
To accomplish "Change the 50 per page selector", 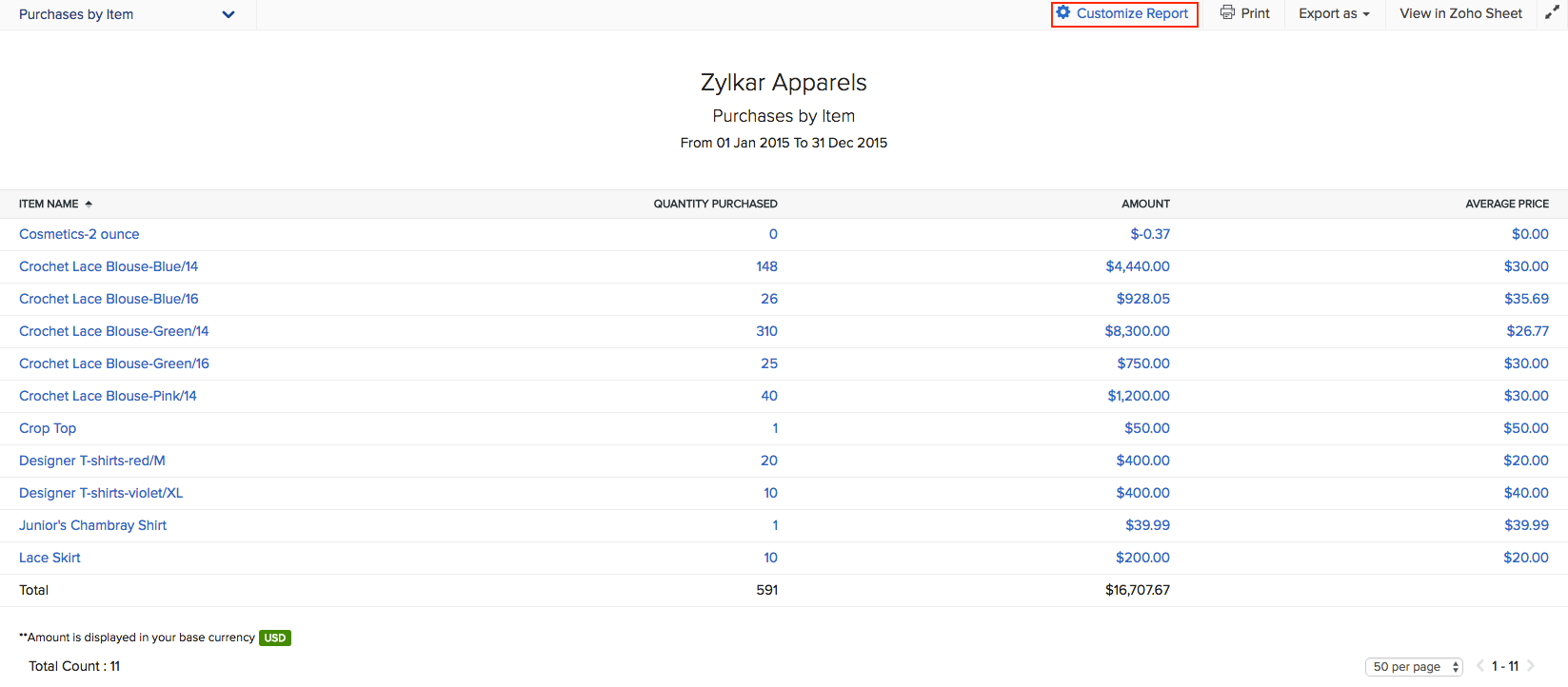I will point(1414,667).
